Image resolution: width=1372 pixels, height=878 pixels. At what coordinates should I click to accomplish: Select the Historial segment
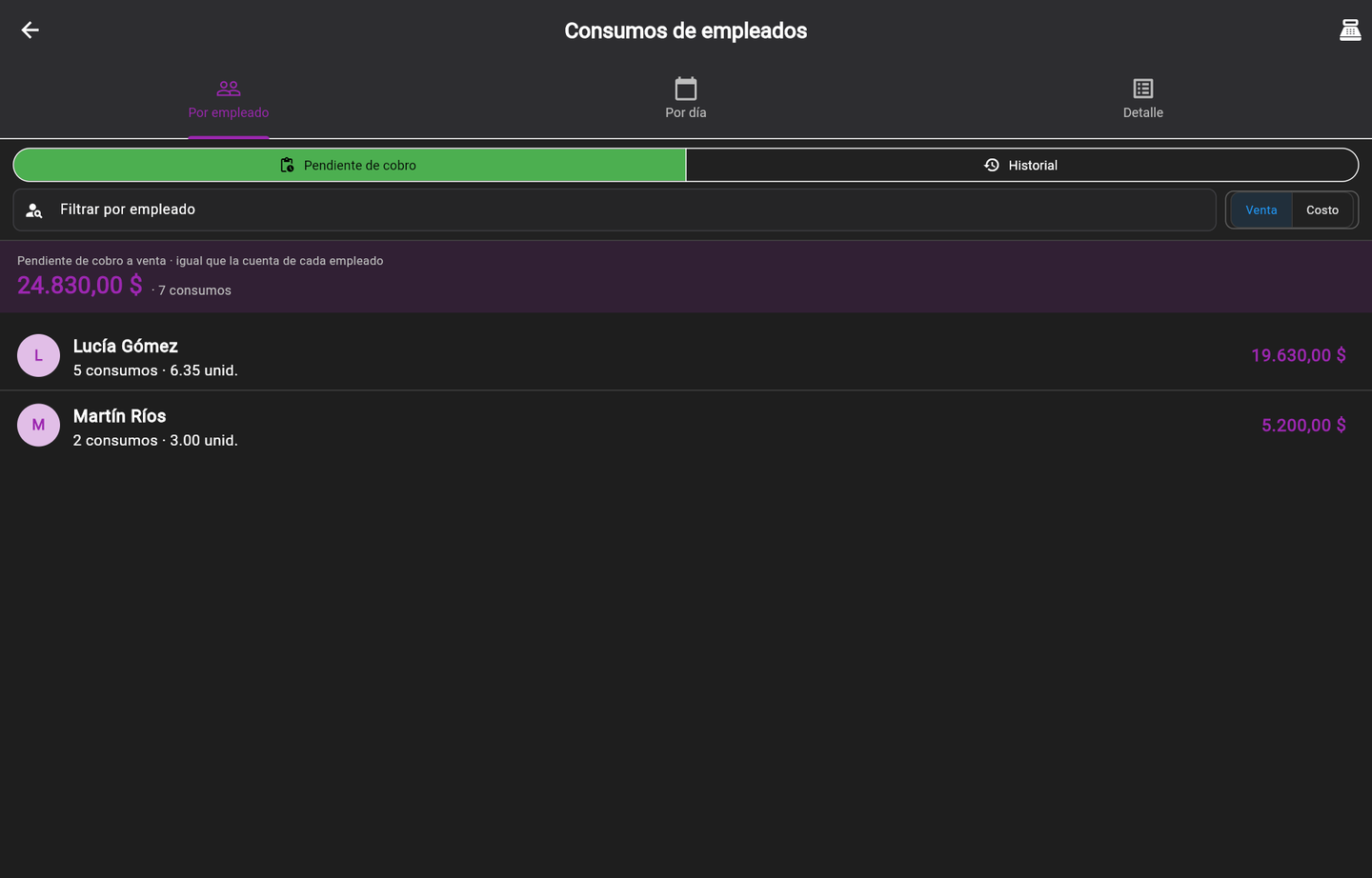coord(1022,165)
